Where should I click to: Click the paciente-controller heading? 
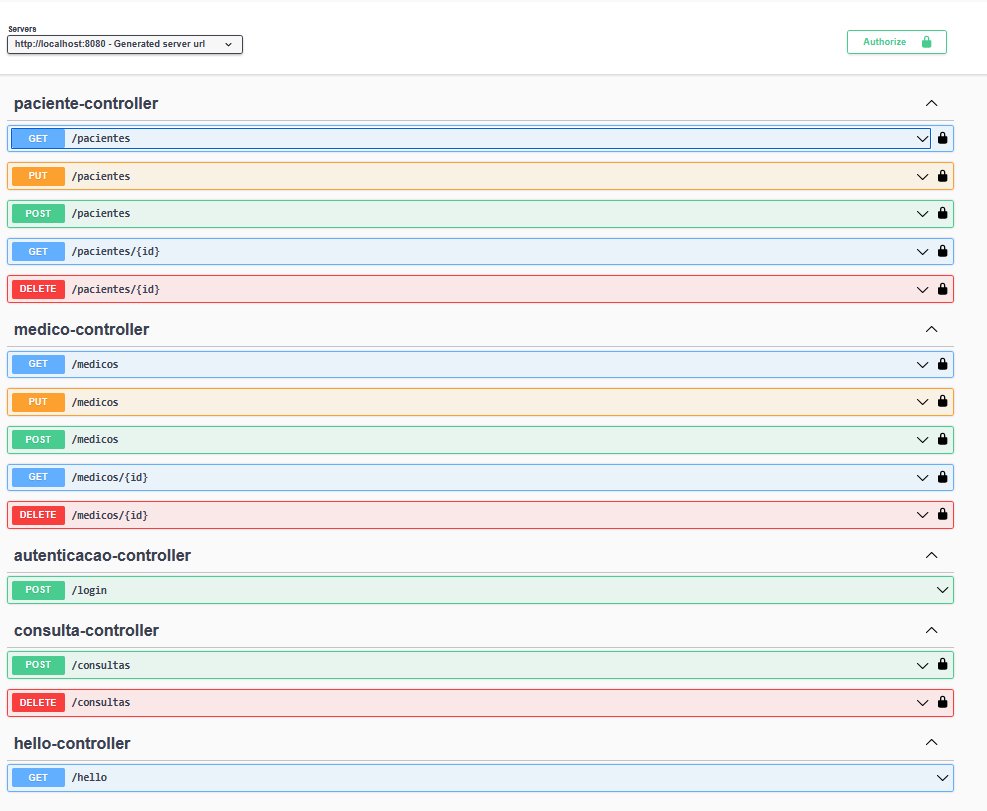coord(86,103)
